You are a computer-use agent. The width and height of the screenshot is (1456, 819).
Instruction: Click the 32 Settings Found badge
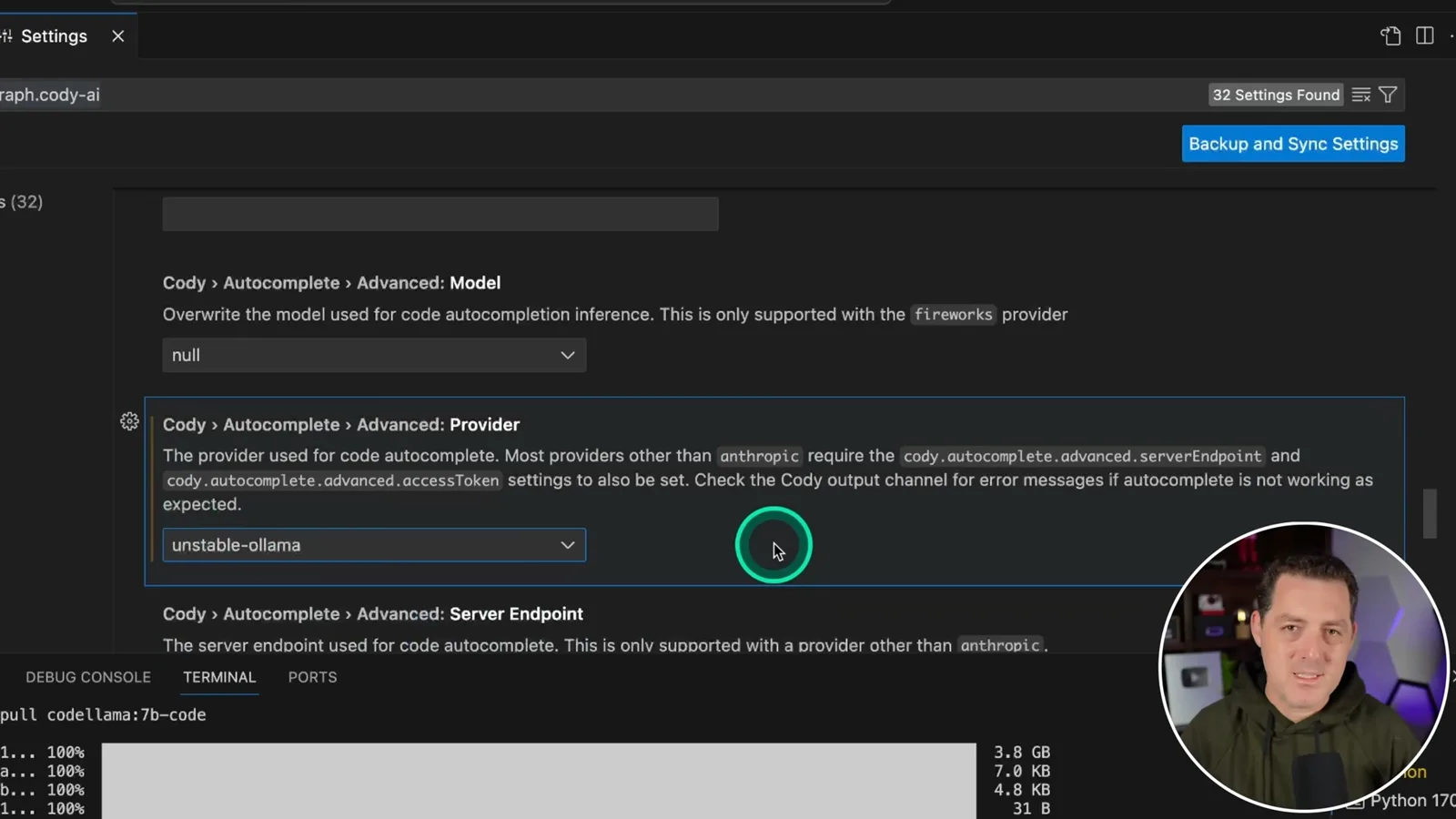click(1276, 95)
